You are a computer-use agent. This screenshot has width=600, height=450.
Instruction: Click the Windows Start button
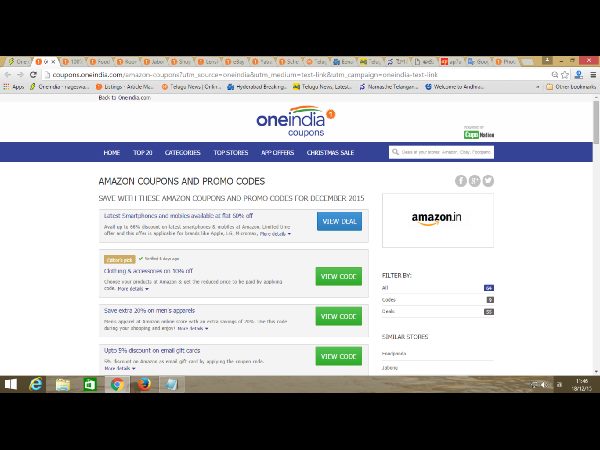11,384
